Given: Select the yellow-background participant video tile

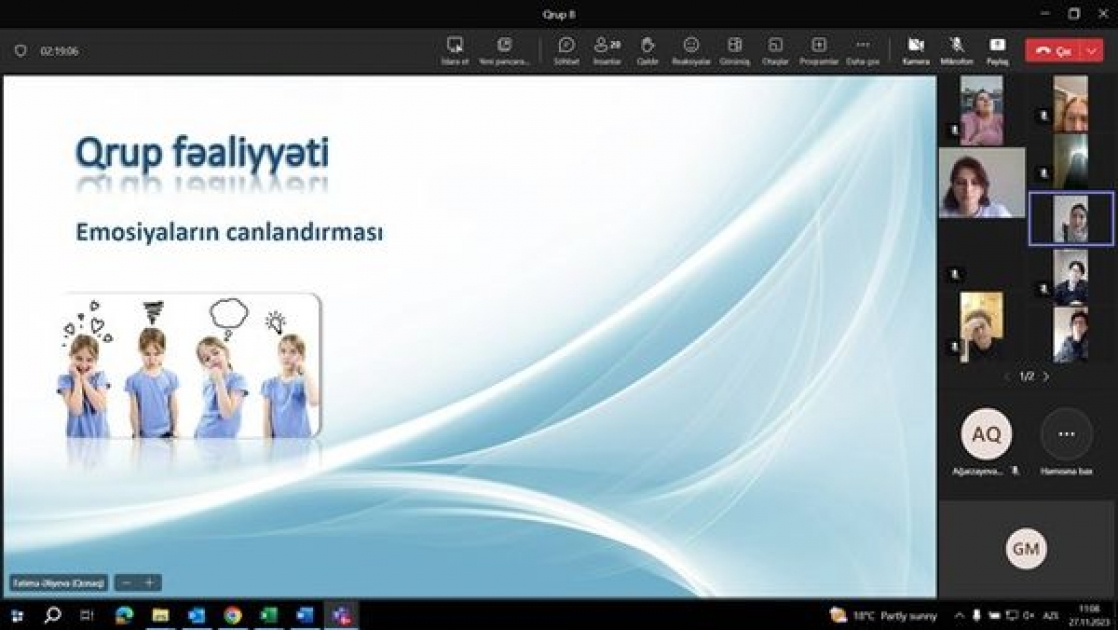Looking at the screenshot, I should pos(981,326).
